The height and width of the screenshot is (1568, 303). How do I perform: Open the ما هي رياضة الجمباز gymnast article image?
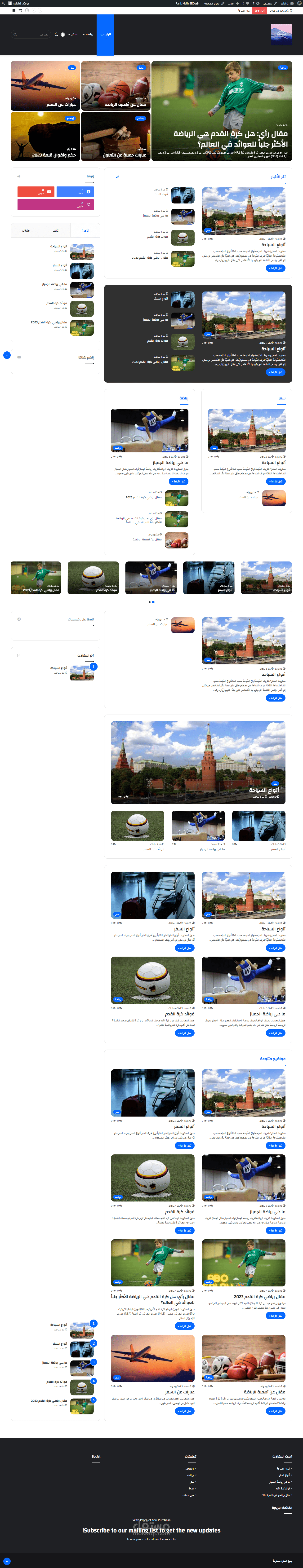[150, 430]
